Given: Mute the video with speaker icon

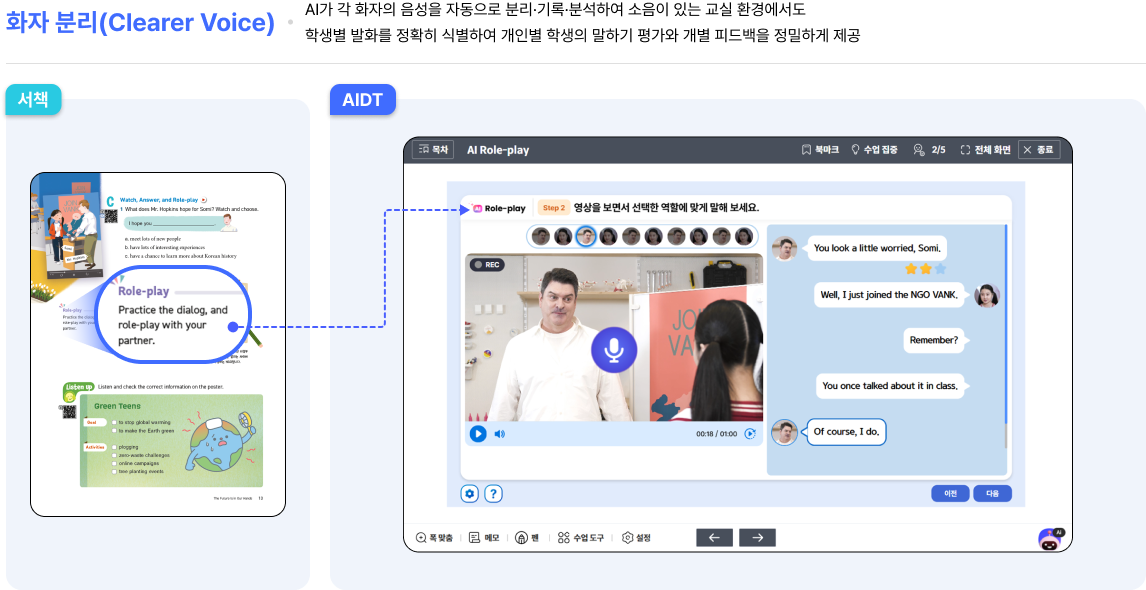Looking at the screenshot, I should (500, 434).
